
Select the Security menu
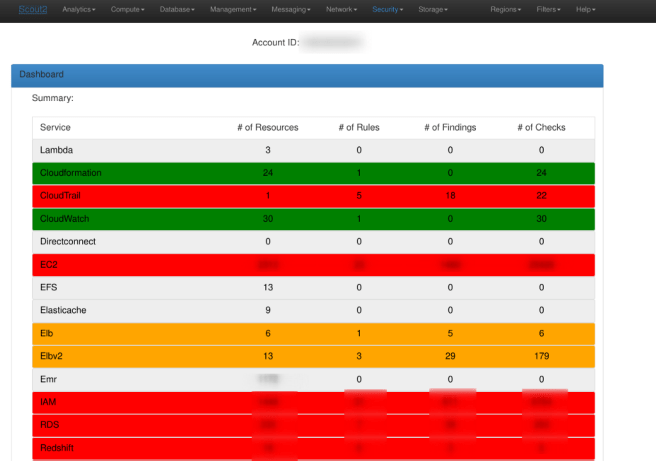click(389, 9)
